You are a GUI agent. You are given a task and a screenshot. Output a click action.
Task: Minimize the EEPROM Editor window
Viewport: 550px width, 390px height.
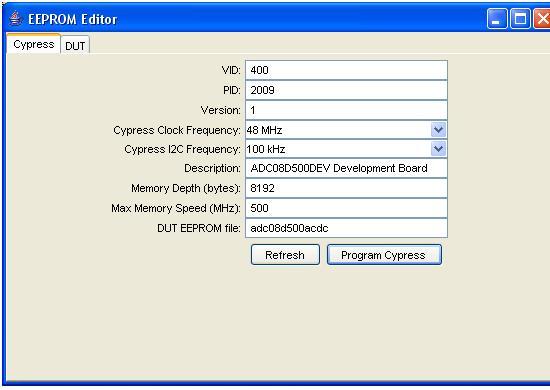click(x=497, y=19)
